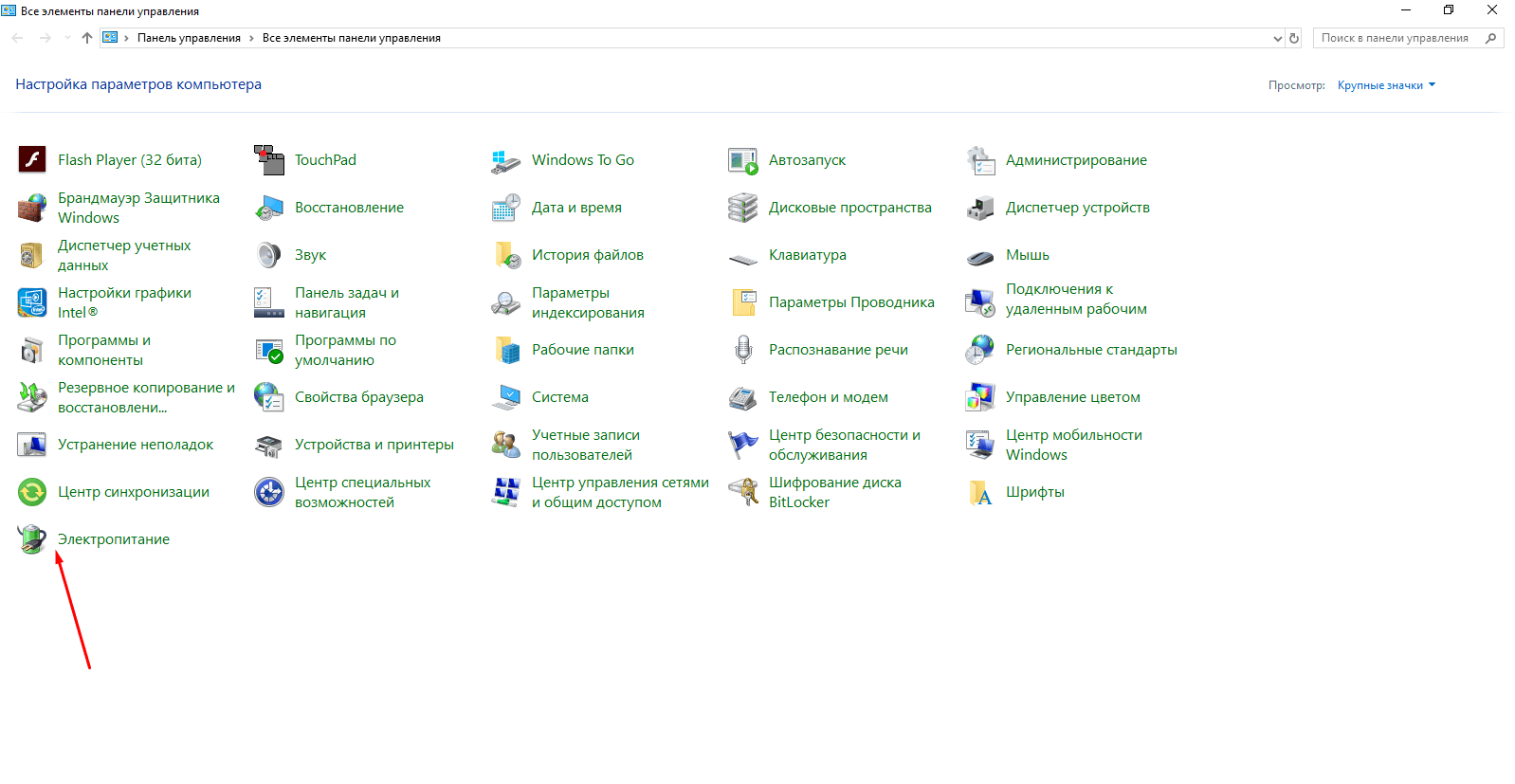Click the Региональные стандарты globe icon
Image resolution: width=1515 pixels, height=784 pixels.
pyautogui.click(x=980, y=350)
